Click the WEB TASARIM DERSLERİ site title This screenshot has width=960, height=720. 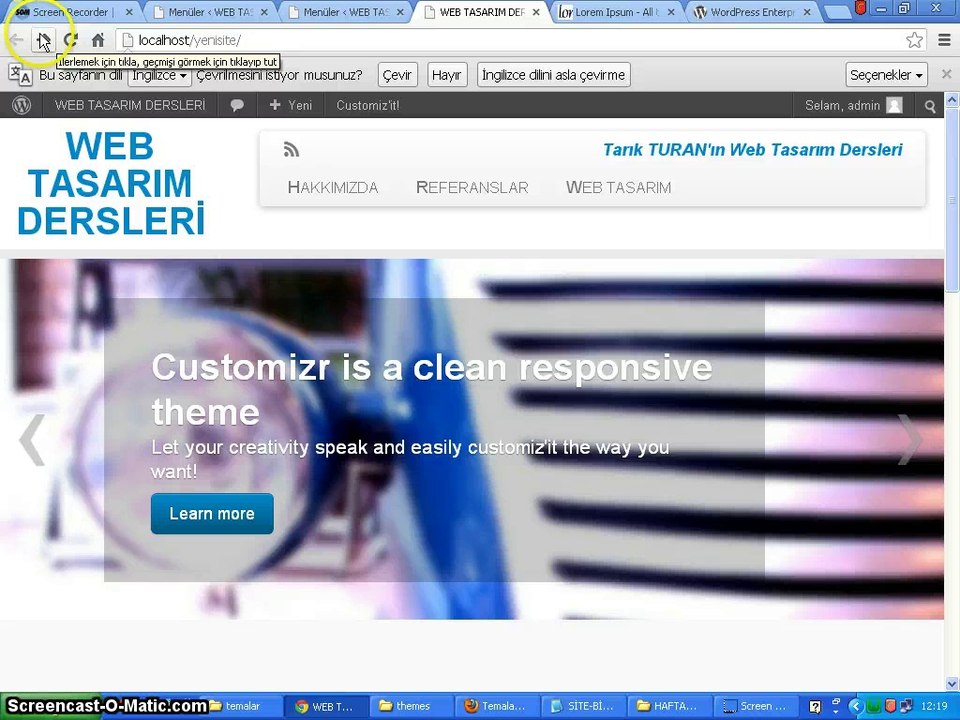tap(110, 183)
